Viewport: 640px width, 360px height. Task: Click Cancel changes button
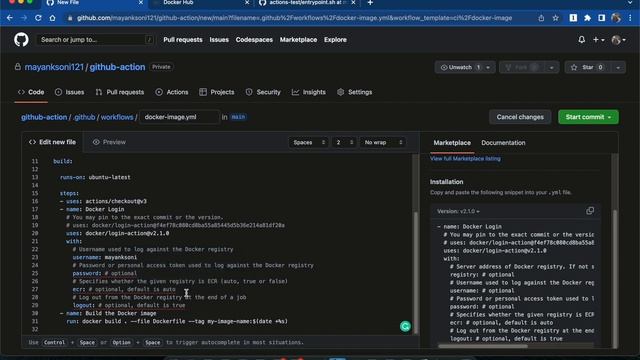click(520, 117)
